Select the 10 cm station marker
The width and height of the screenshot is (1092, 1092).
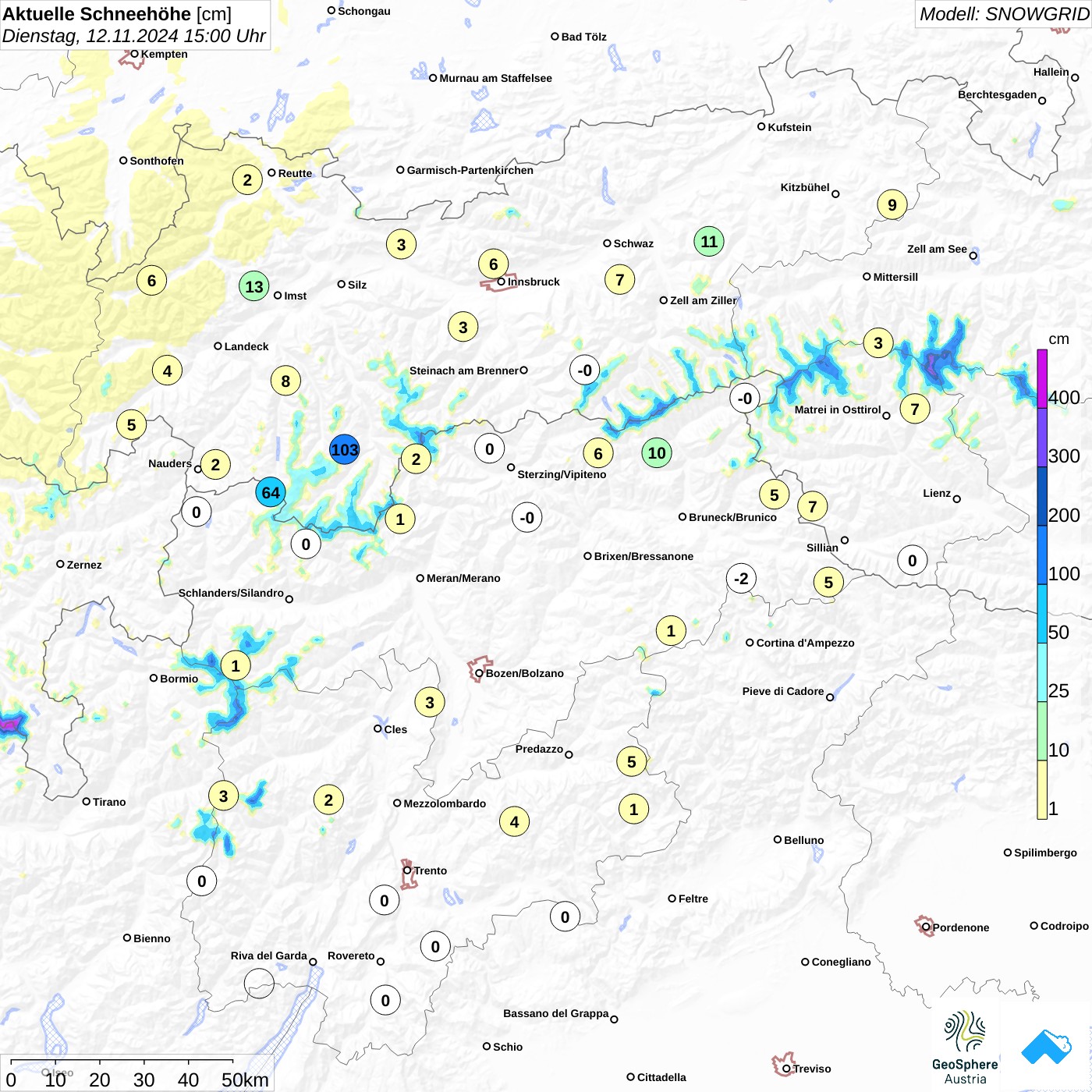pyautogui.click(x=657, y=453)
